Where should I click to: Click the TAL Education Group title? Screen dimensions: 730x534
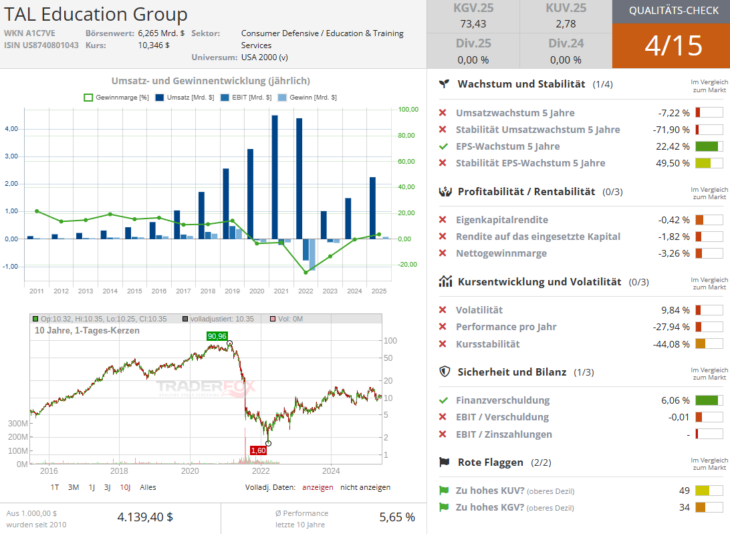pyautogui.click(x=95, y=14)
